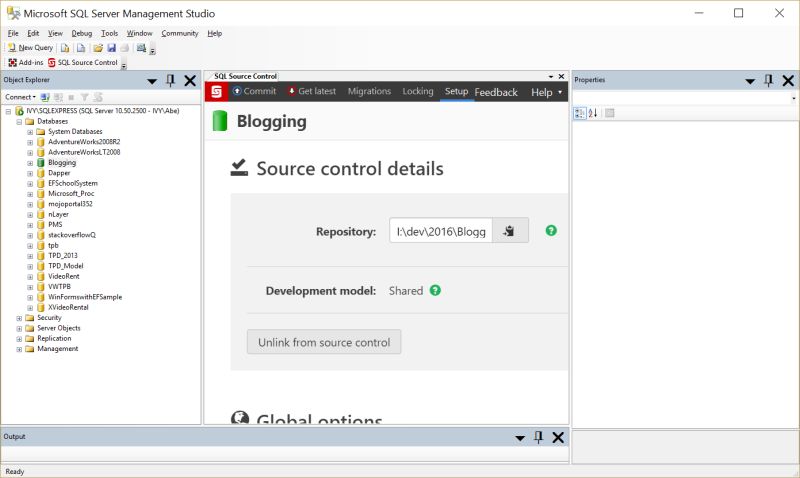The width and height of the screenshot is (800, 478).
Task: Select the Management folder
Action: coord(58,349)
